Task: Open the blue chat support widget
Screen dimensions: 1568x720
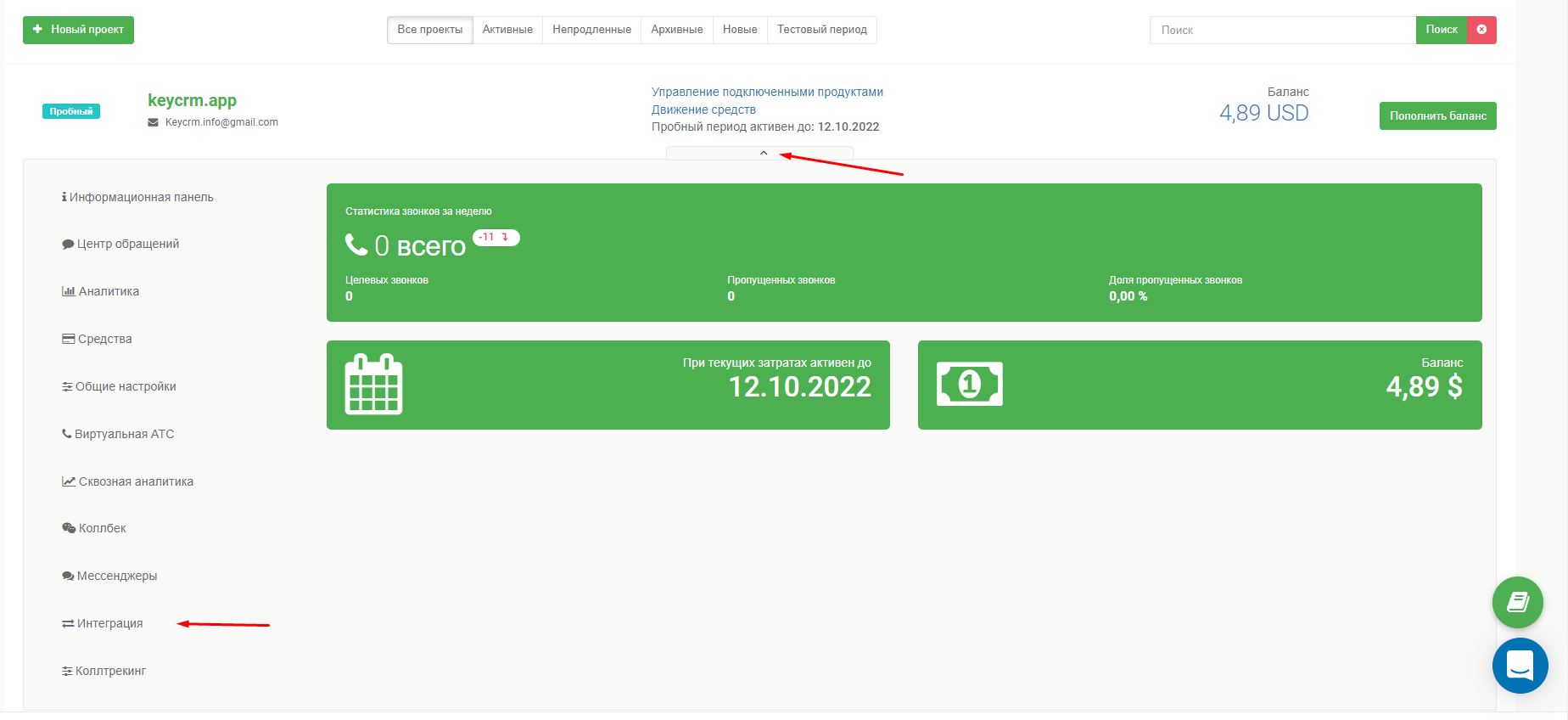Action: [1520, 666]
